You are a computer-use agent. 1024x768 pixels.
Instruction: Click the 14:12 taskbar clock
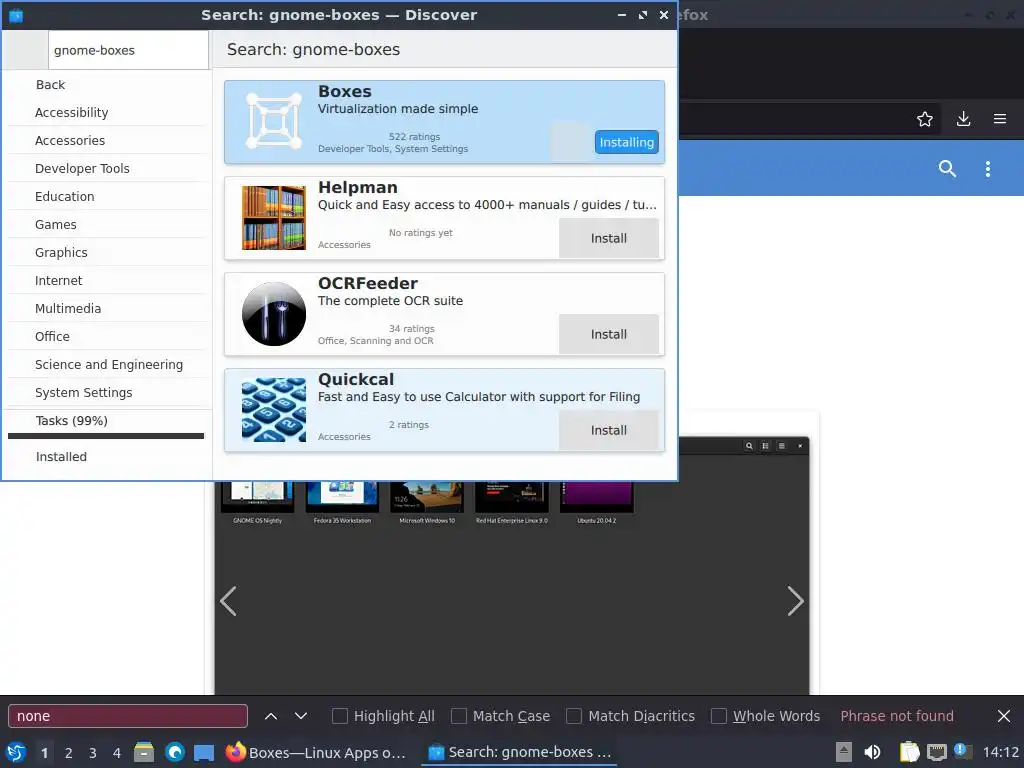click(x=1000, y=752)
